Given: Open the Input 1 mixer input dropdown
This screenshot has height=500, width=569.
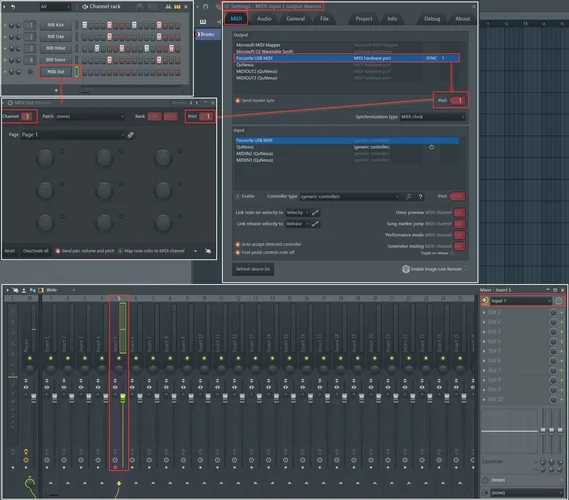Looking at the screenshot, I should tap(521, 301).
